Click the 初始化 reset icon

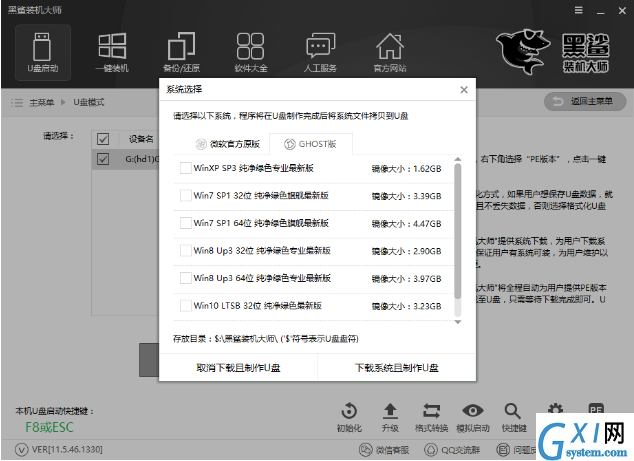tap(349, 412)
